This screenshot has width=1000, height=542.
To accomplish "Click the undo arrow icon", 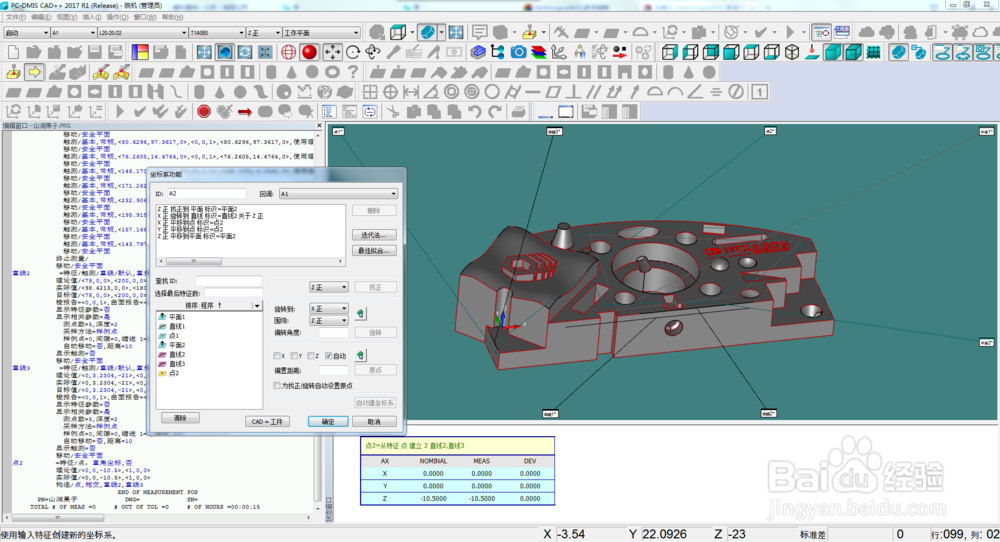I will click(x=474, y=112).
